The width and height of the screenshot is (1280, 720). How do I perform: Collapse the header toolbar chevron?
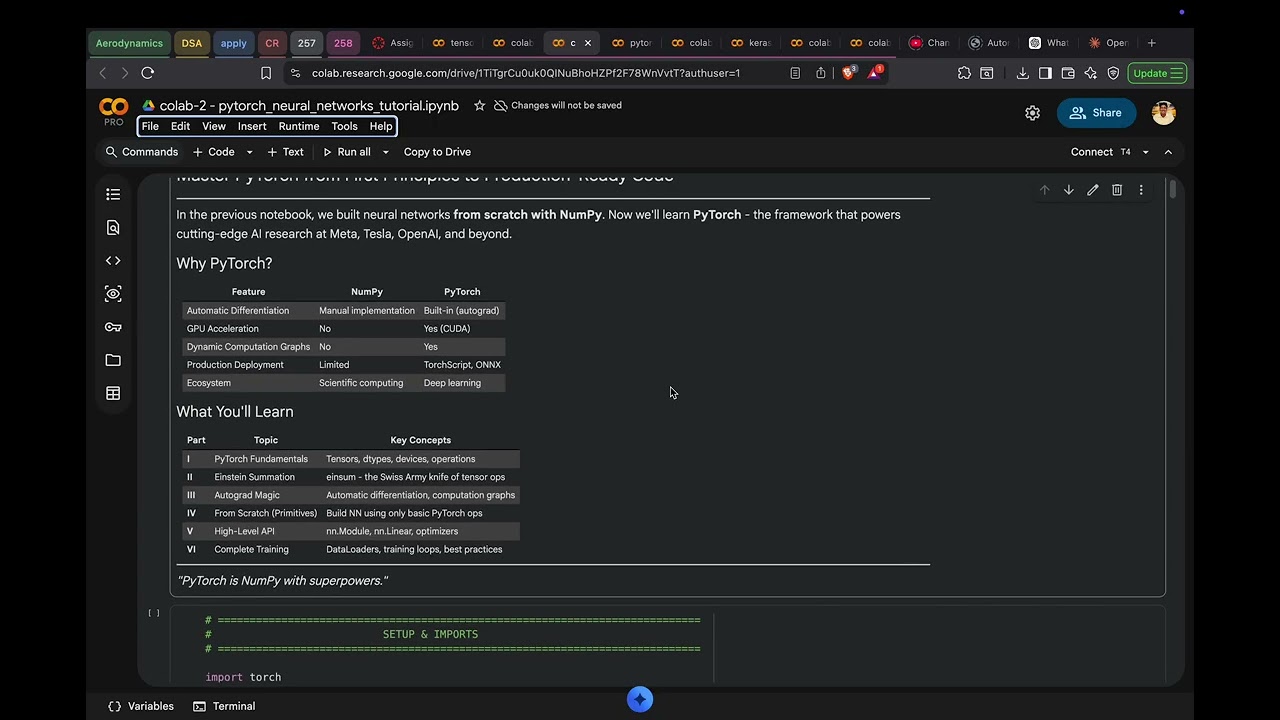coord(1168,152)
